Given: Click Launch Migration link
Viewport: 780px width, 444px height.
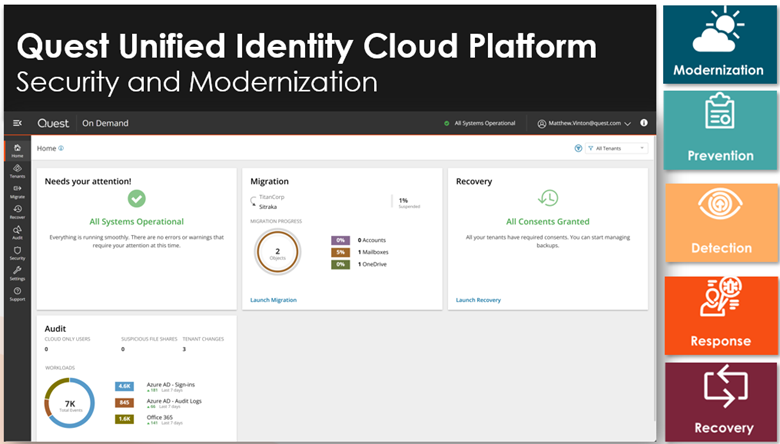Looking at the screenshot, I should tap(273, 300).
